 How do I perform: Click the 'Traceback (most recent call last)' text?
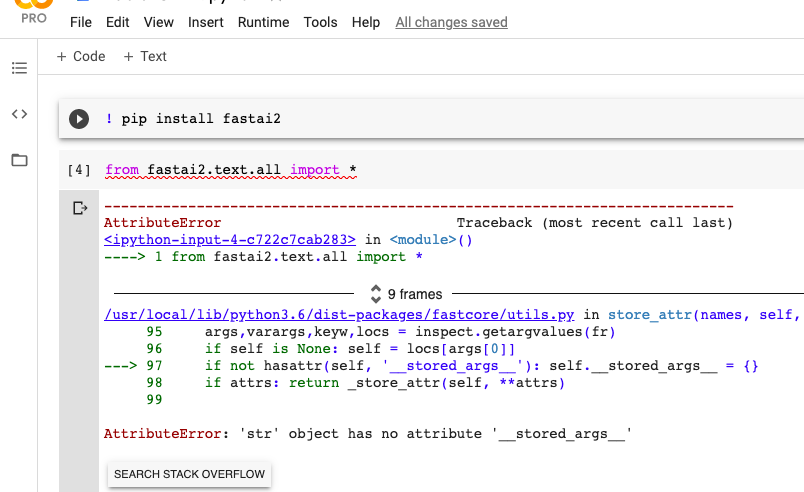pyautogui.click(x=595, y=223)
